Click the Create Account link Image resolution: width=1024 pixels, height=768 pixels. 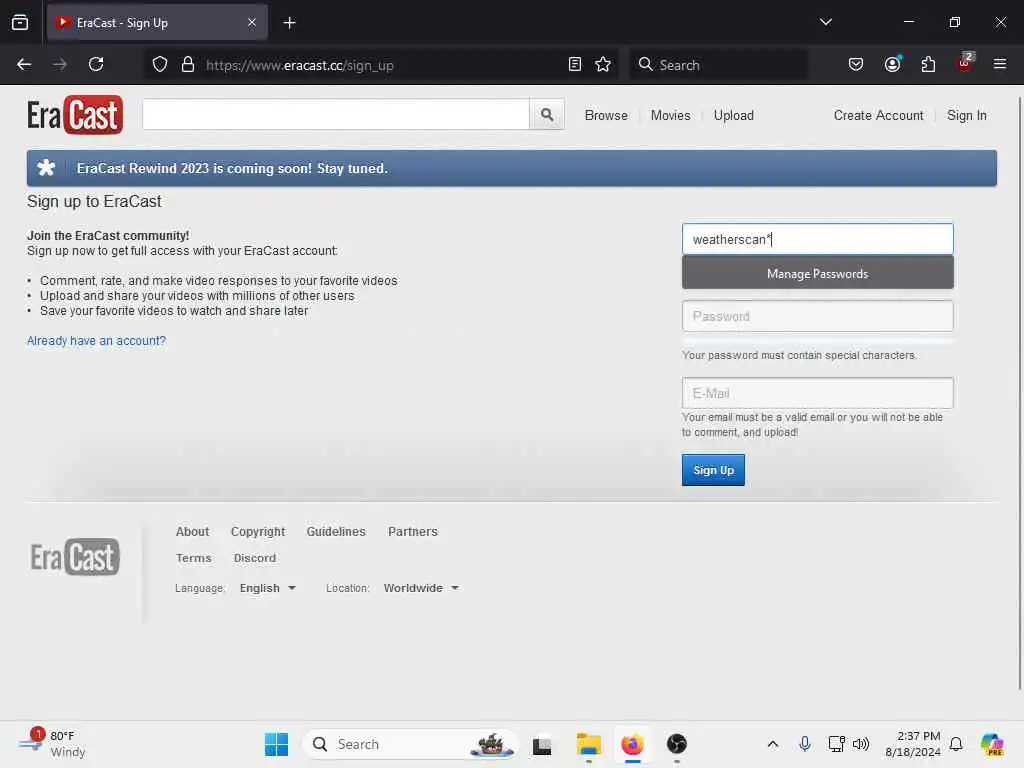[x=878, y=116]
